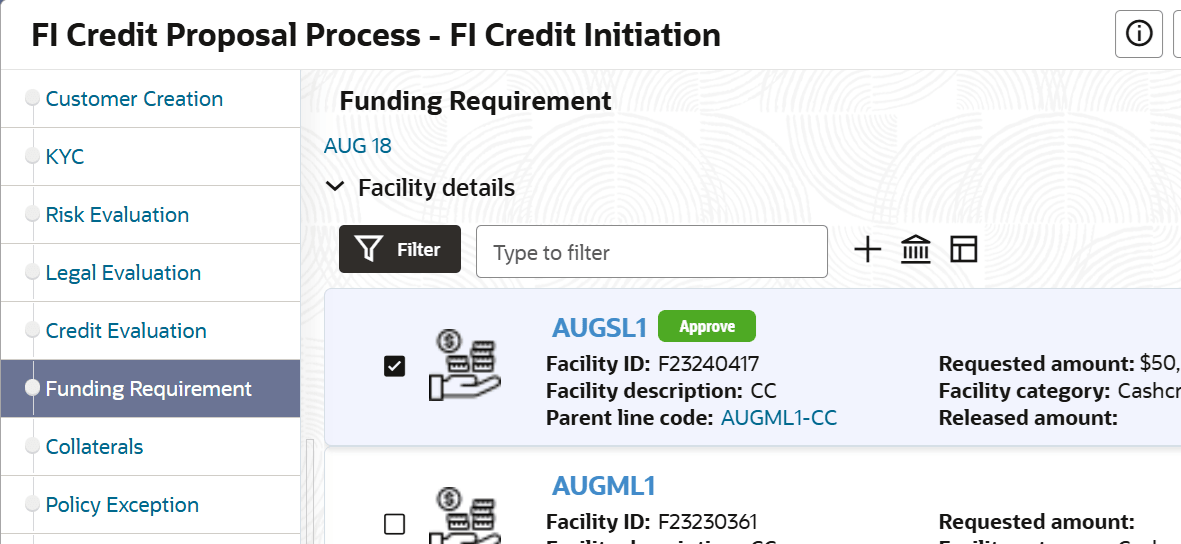Open the Customer Creation step
The width and height of the screenshot is (1181, 544).
134,99
